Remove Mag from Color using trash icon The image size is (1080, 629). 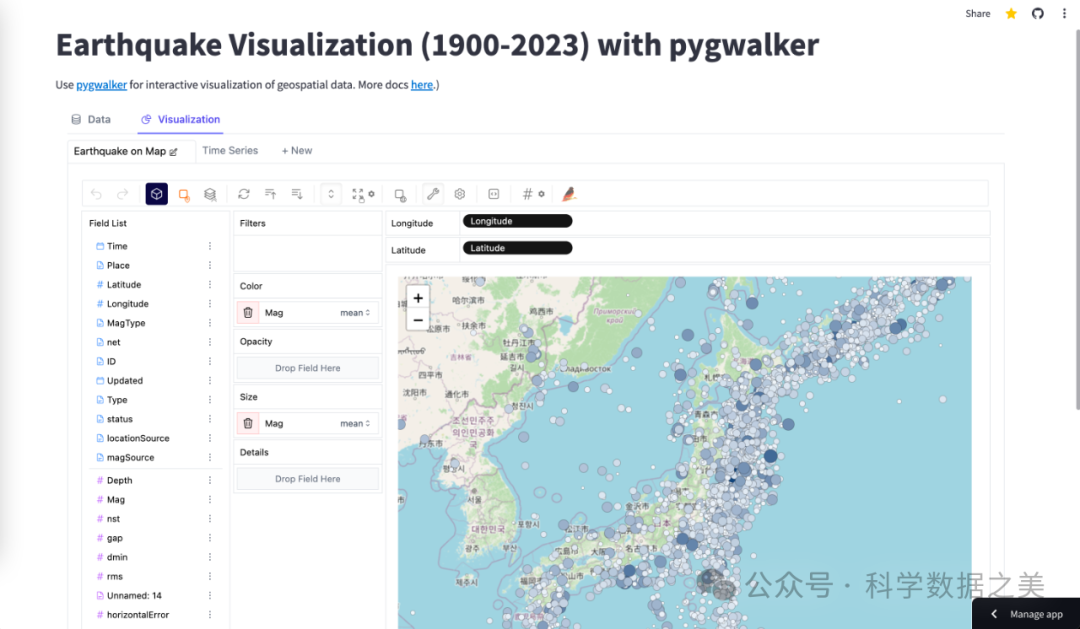click(248, 313)
